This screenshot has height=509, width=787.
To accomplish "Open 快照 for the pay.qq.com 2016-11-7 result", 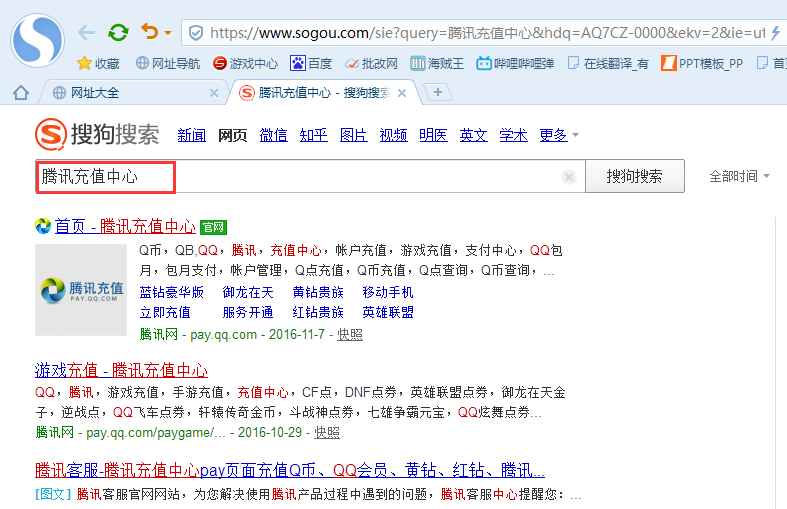I will [x=350, y=334].
